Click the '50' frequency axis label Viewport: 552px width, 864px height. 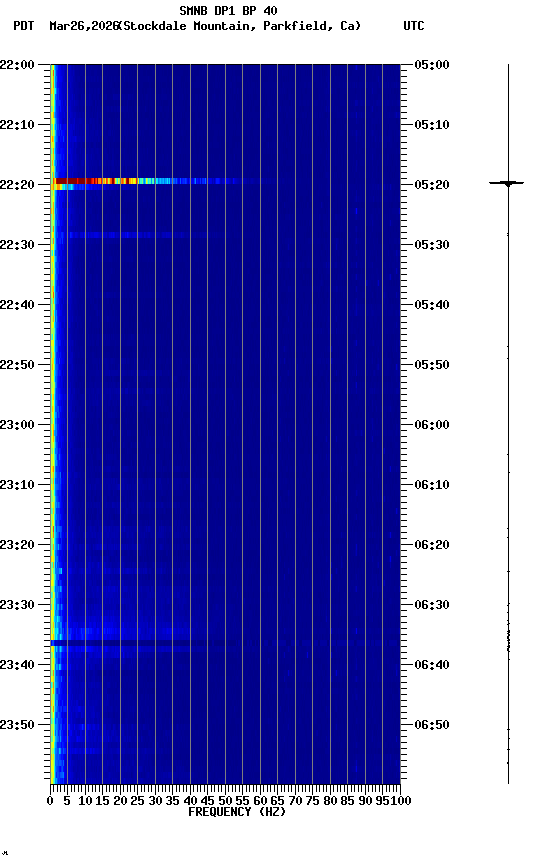[x=225, y=801]
